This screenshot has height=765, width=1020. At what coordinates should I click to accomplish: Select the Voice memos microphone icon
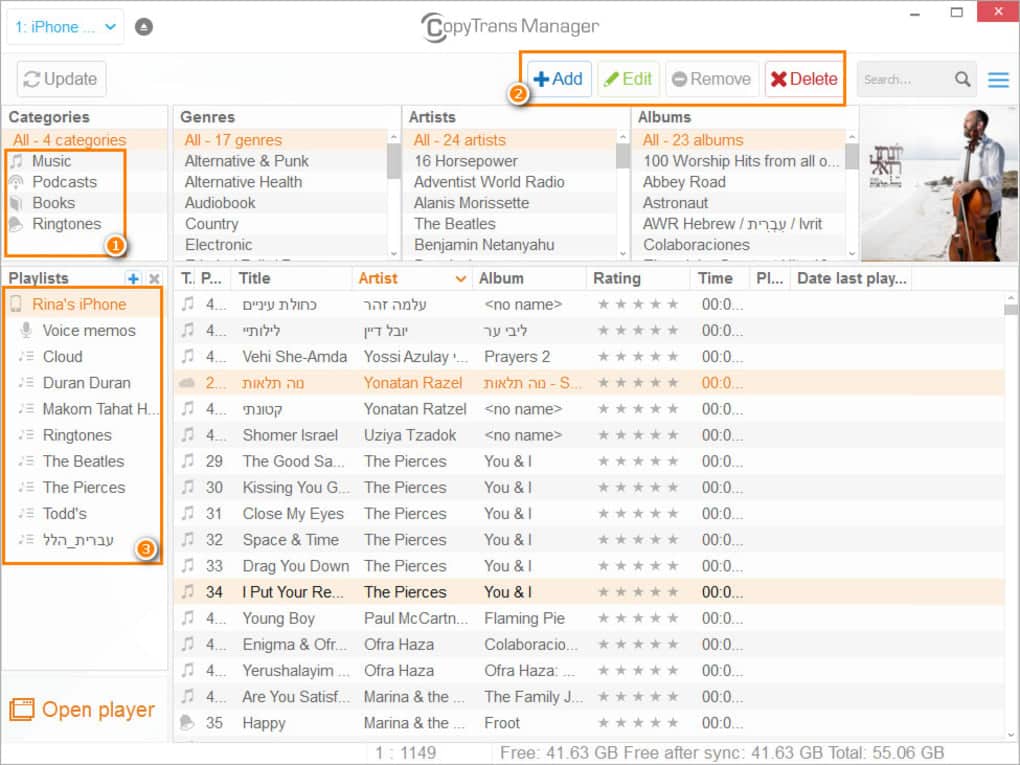[25, 331]
